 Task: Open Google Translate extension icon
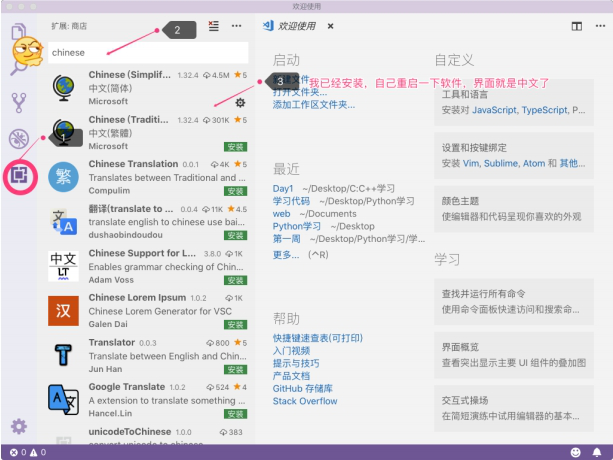(63, 400)
